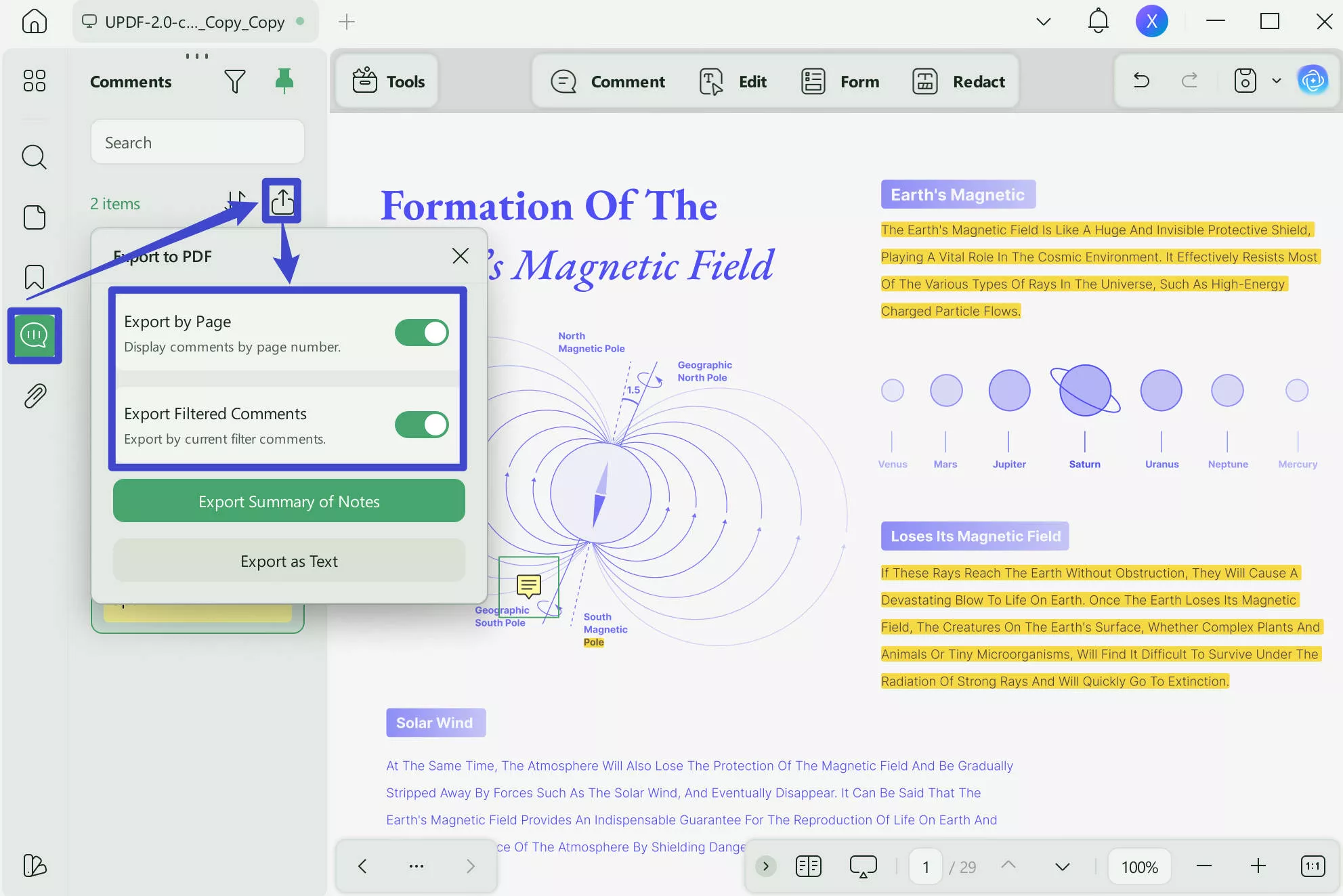1343x896 pixels.
Task: Expand the save options dropdown arrow
Action: click(x=1277, y=81)
